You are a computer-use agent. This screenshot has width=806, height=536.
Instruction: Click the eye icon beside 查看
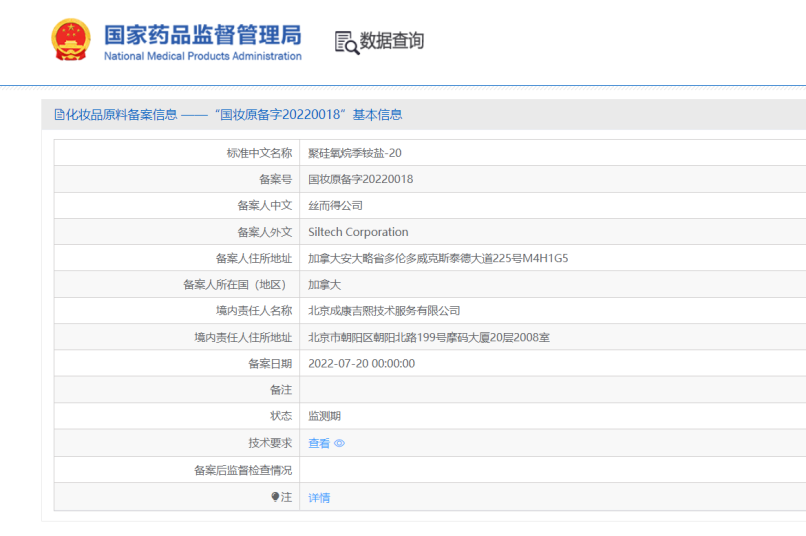(340, 444)
